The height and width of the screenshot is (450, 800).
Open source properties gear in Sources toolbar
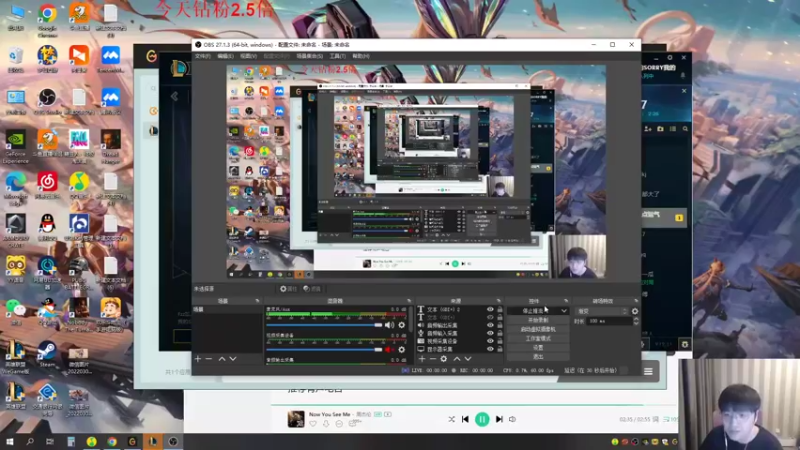pyautogui.click(x=444, y=359)
